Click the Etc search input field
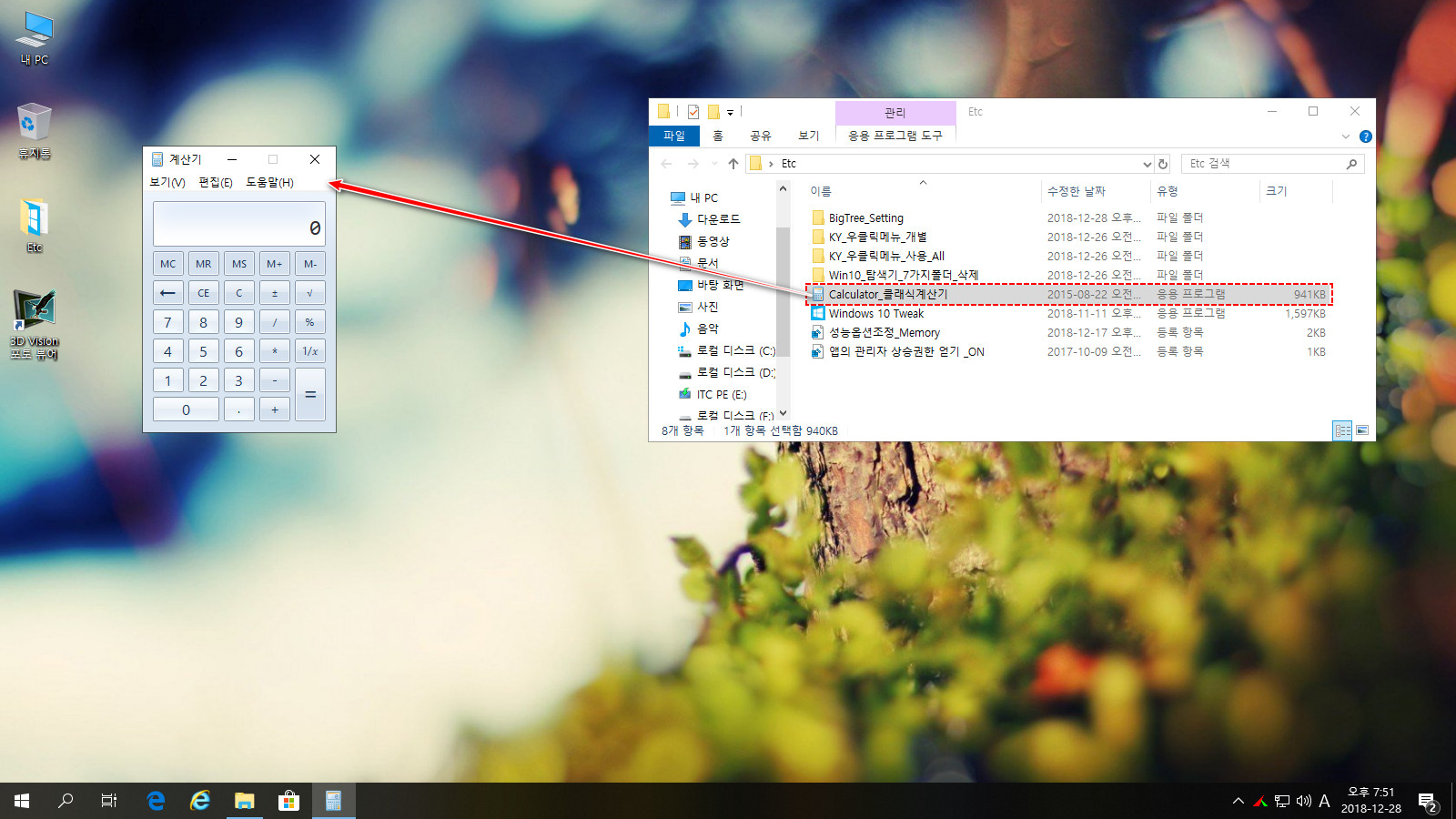Screen dimensions: 1456x819 (1272, 164)
